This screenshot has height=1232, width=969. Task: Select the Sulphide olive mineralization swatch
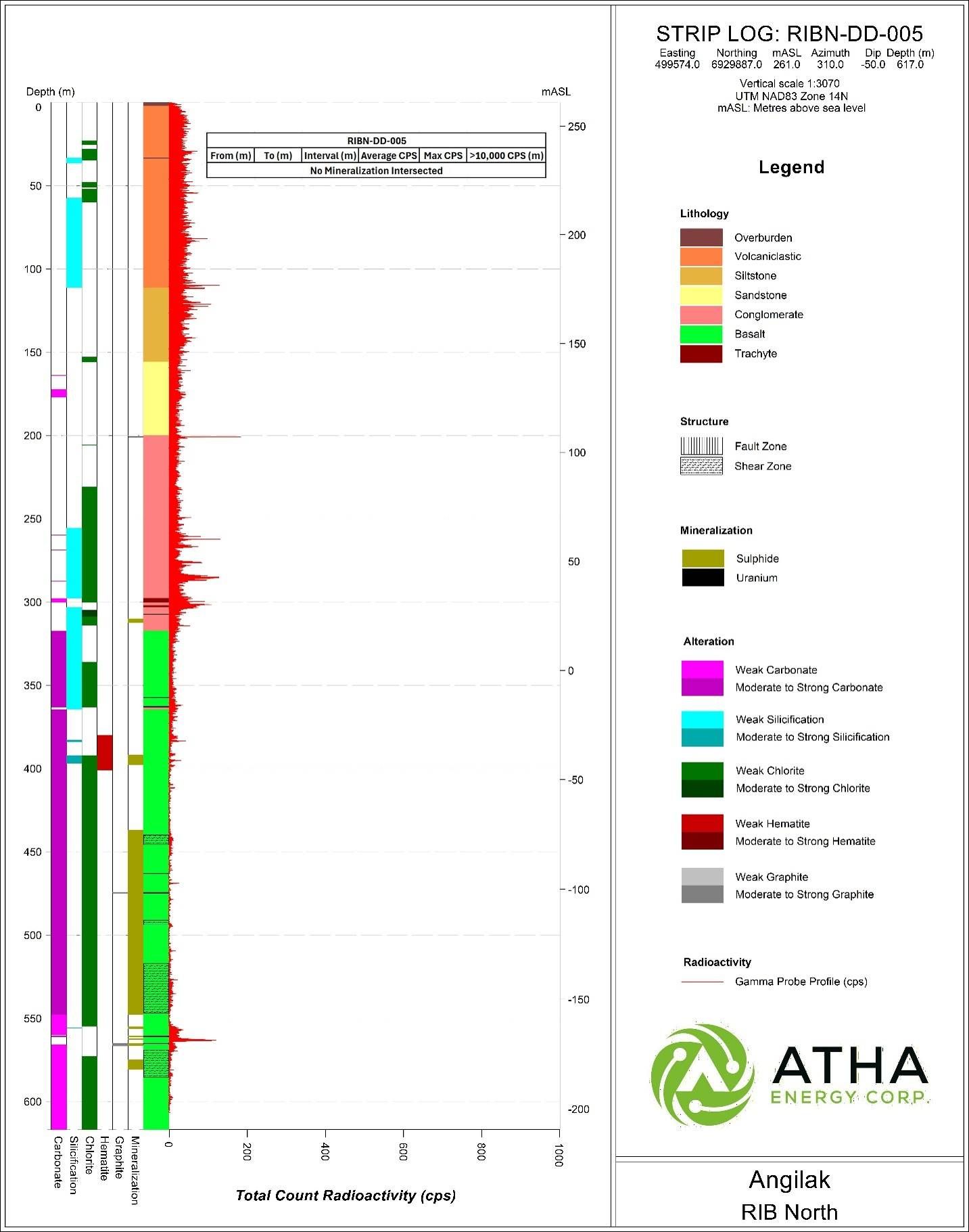click(703, 558)
